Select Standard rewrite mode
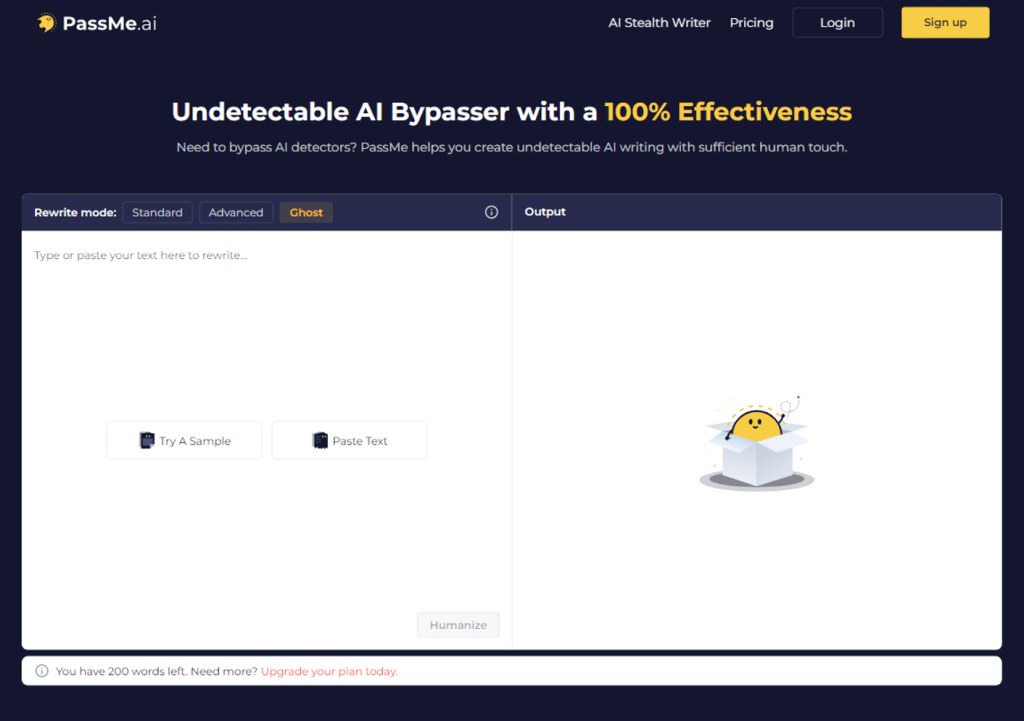This screenshot has height=721, width=1024. pos(157,212)
